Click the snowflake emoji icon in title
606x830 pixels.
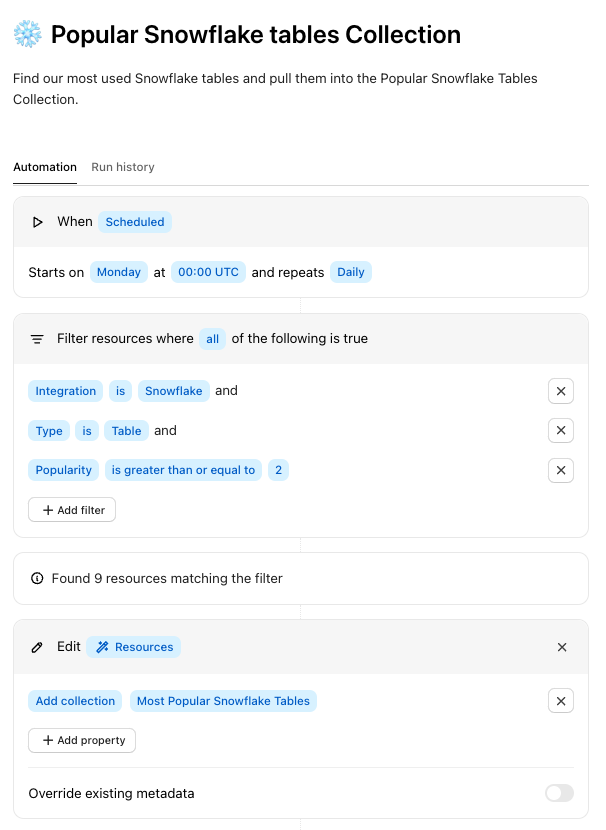pyautogui.click(x=27, y=35)
